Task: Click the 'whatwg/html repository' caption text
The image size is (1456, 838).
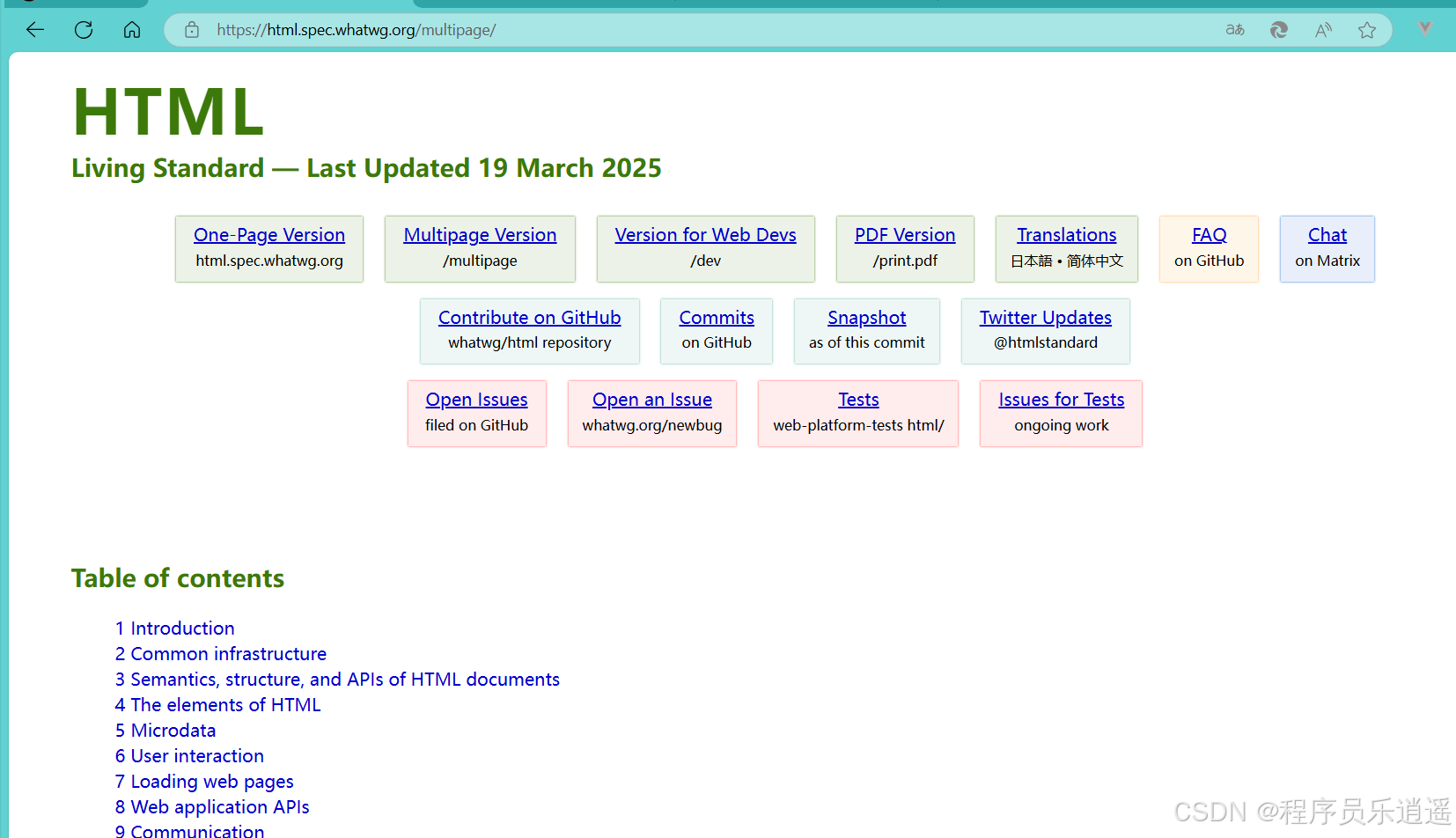Action: click(530, 342)
